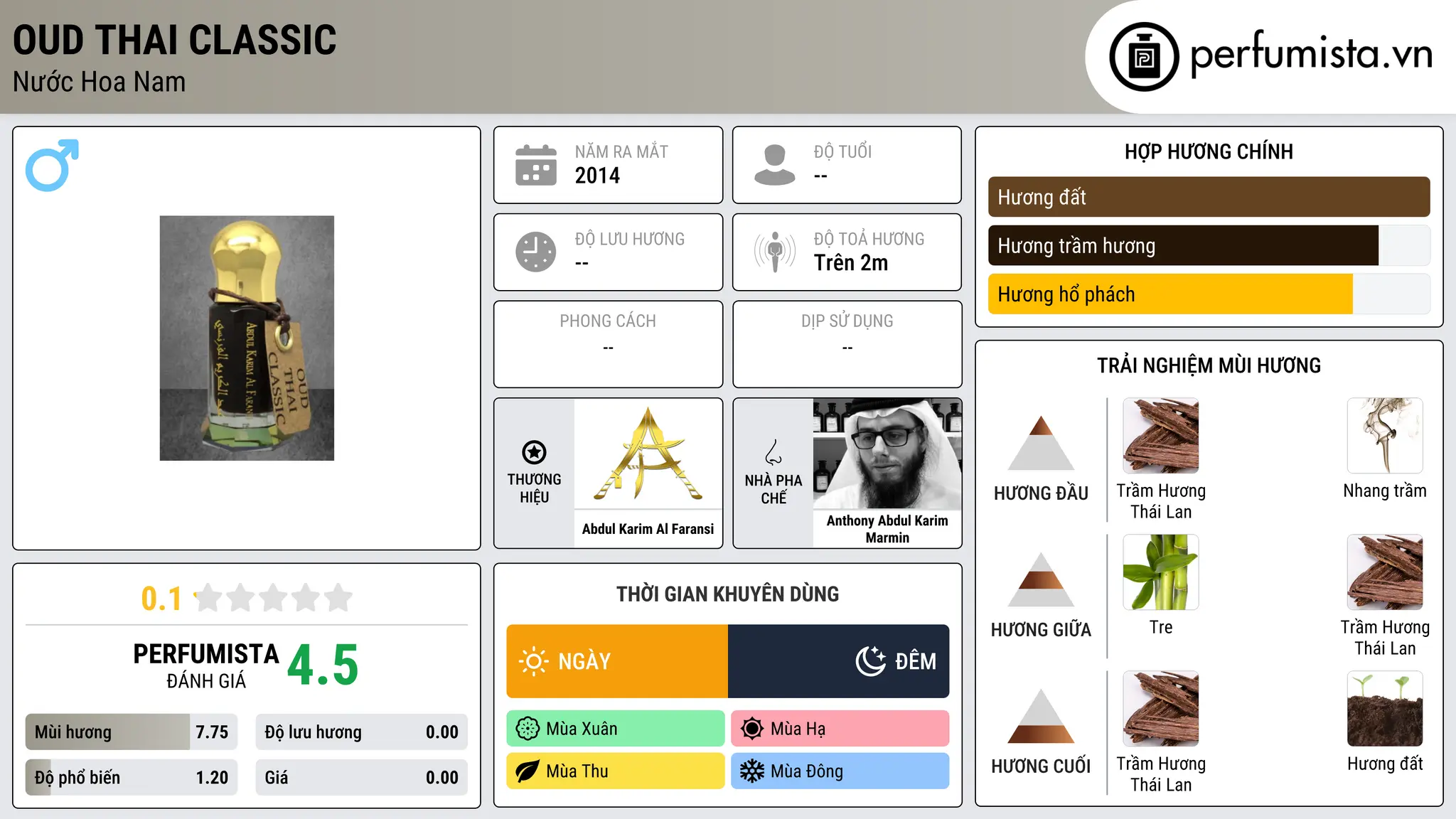
Task: Click the Giá 0.00 score bar
Action: click(361, 777)
